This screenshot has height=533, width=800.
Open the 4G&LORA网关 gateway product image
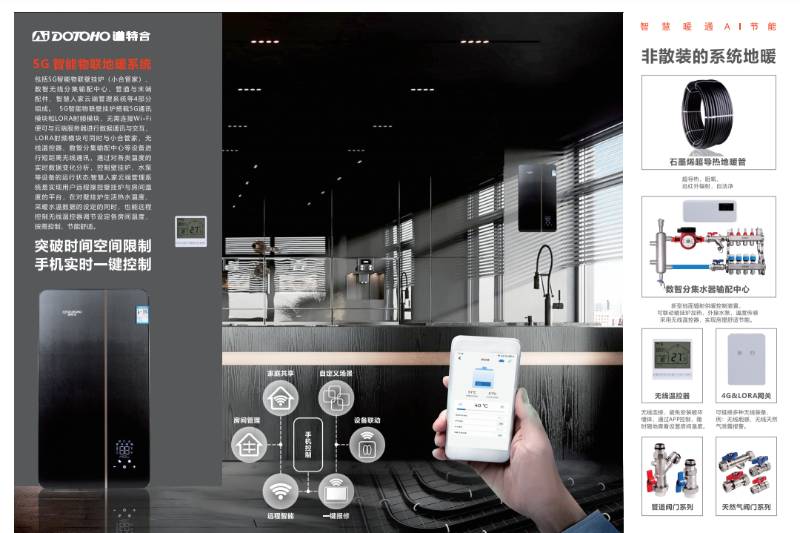(x=746, y=357)
